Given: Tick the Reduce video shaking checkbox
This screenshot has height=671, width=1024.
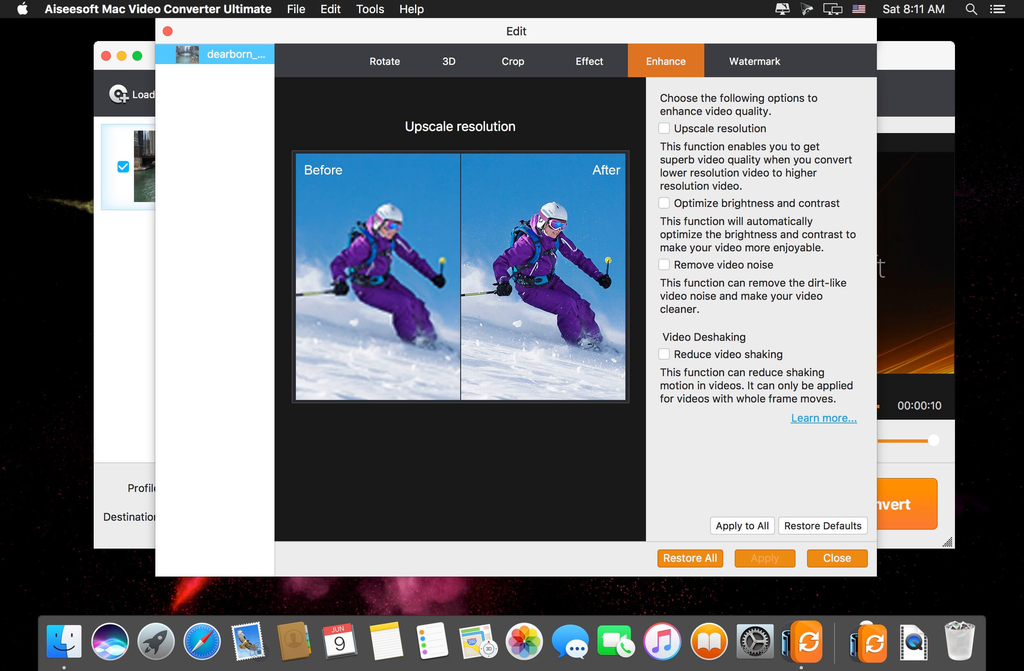Looking at the screenshot, I should click(x=664, y=353).
